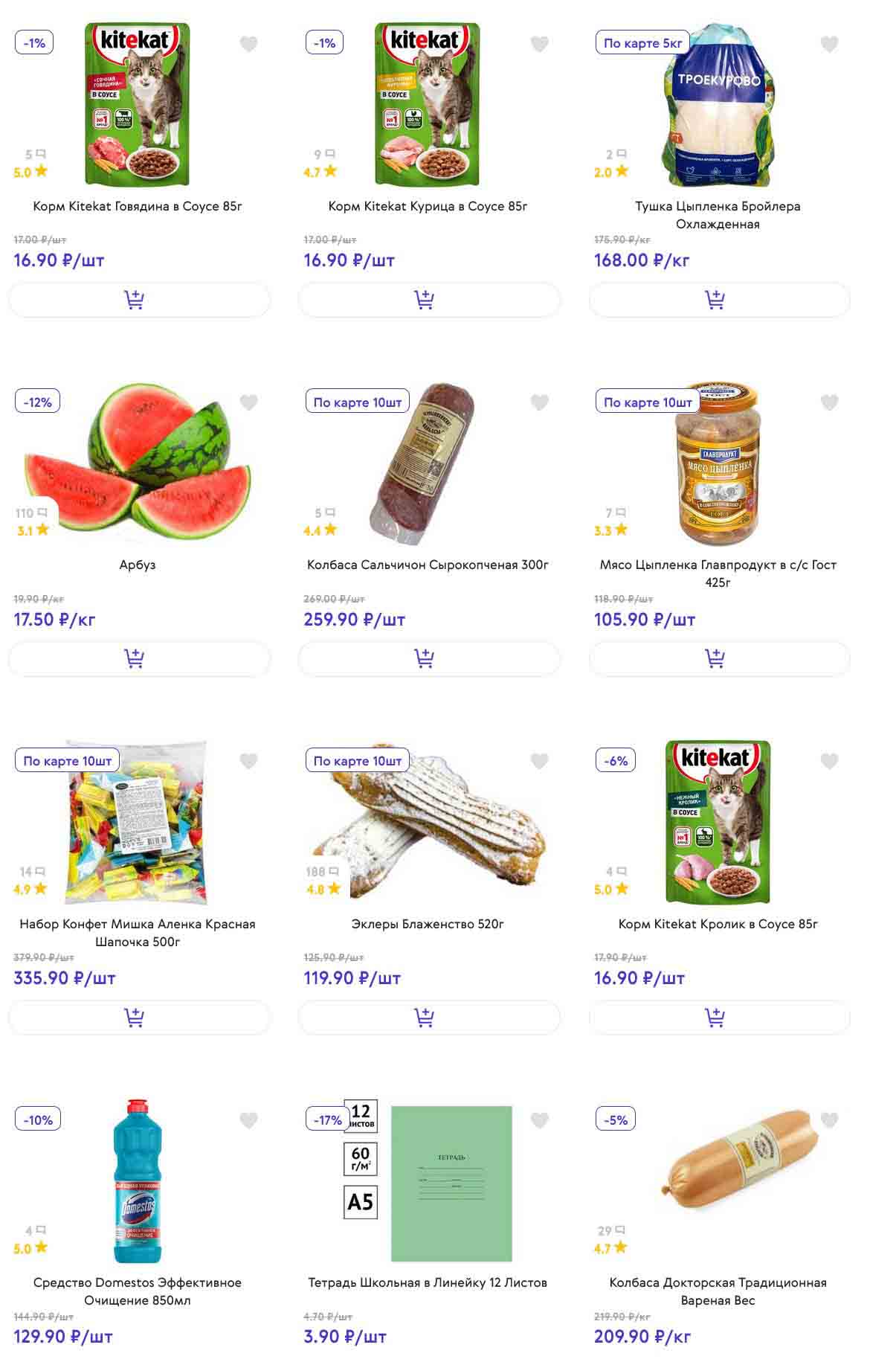The height and width of the screenshot is (1359, 896).
Task: Click the Главпродукт chicken jar picture
Action: [718, 465]
